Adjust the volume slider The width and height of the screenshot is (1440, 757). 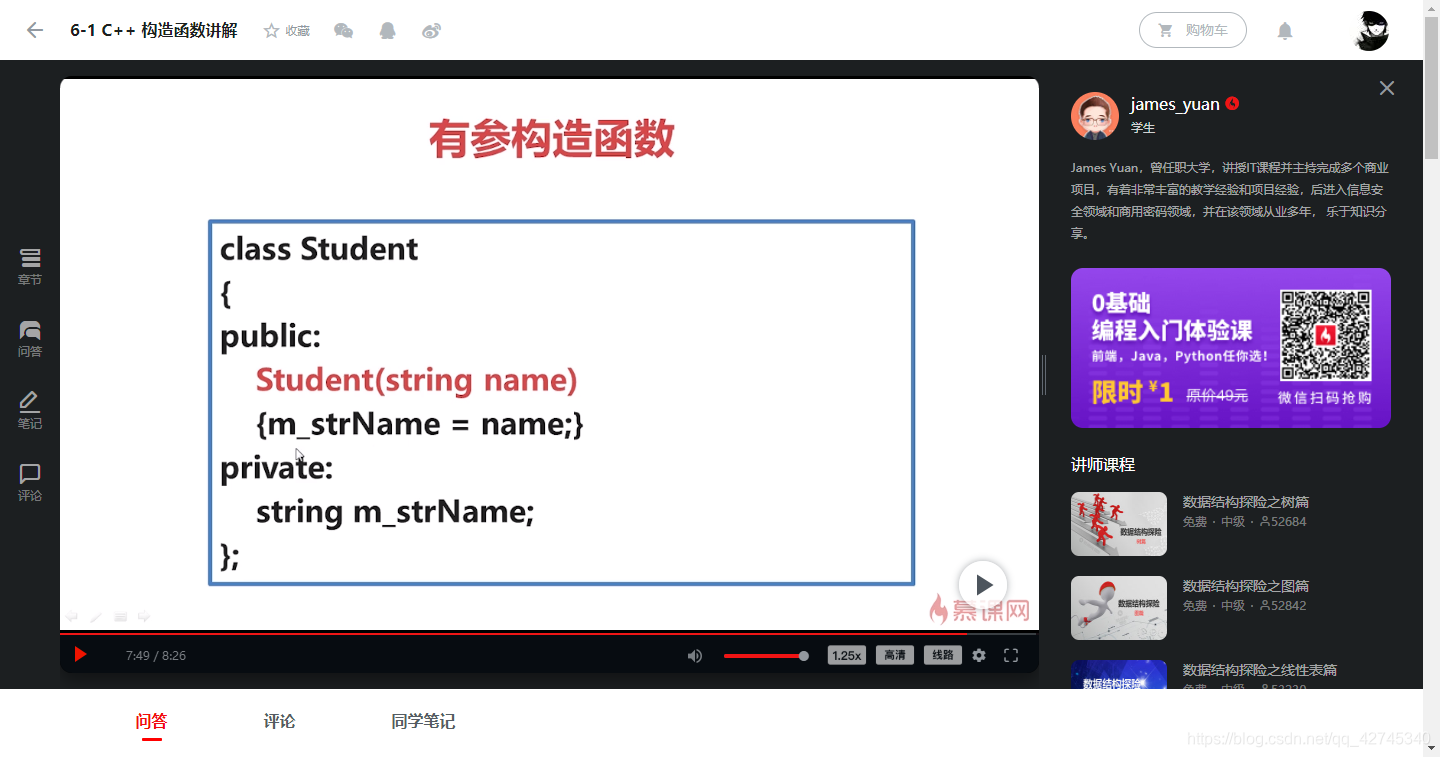pos(766,656)
